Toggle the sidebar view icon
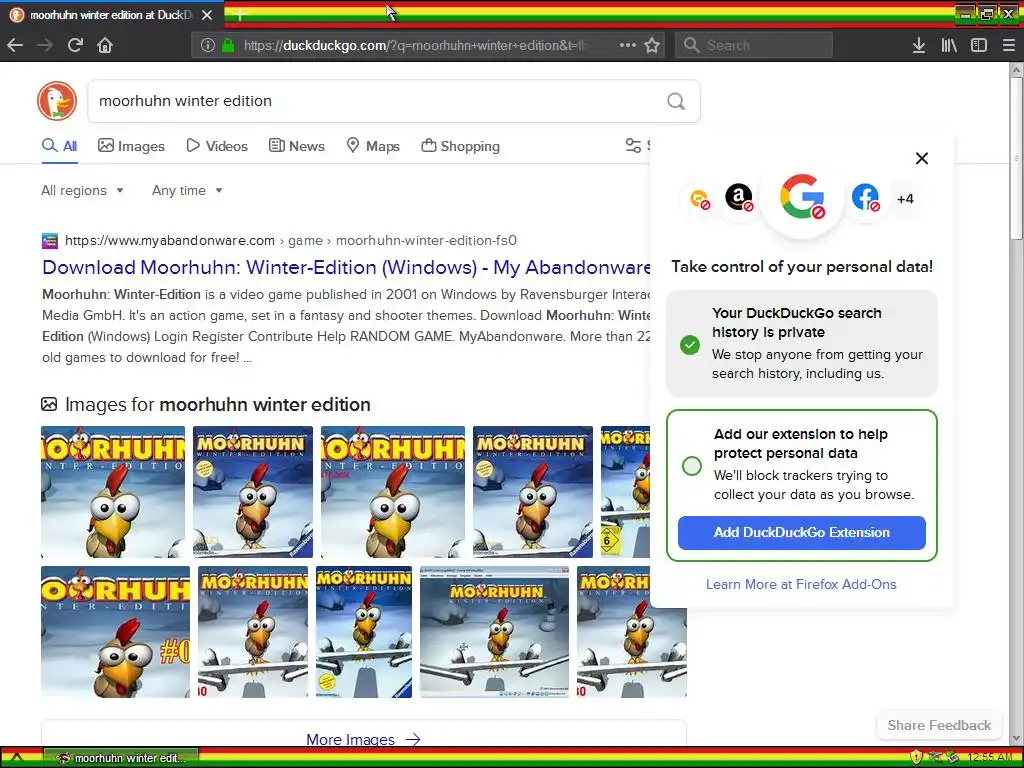Screen dimensions: 1024x768 coord(978,45)
